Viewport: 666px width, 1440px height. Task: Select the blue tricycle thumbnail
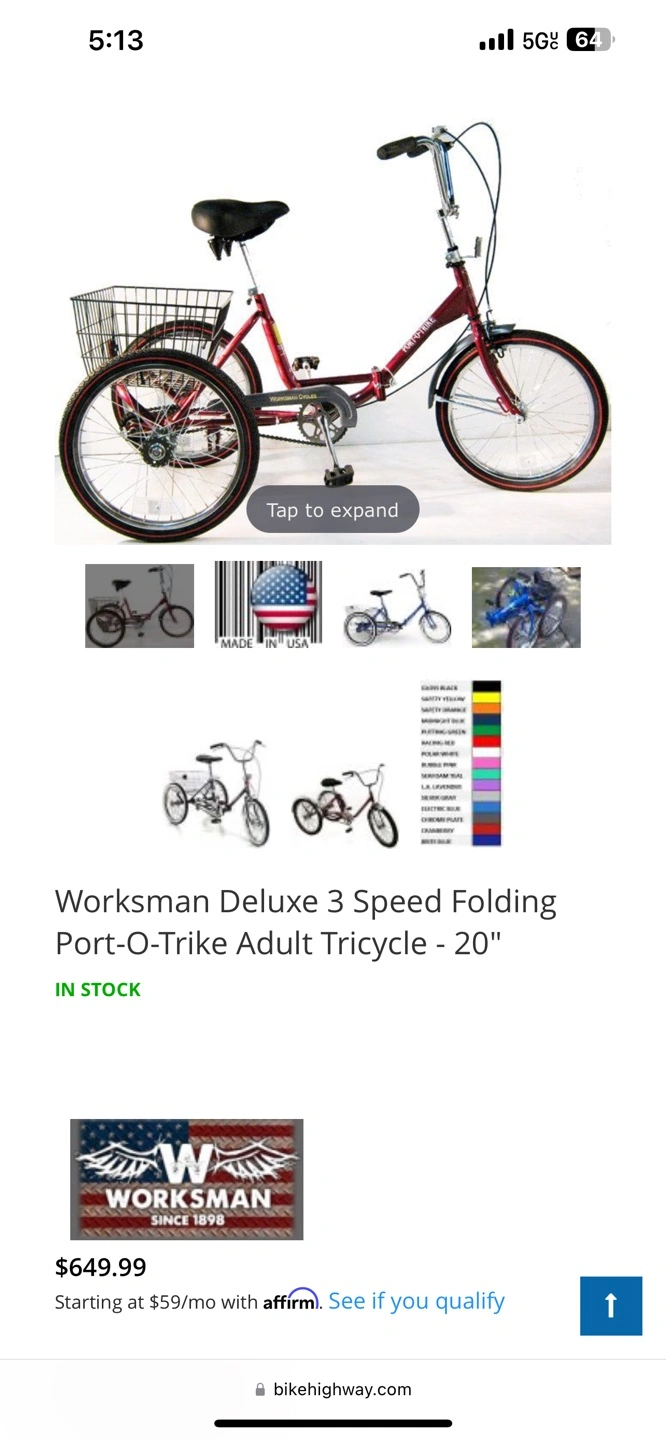[x=397, y=606]
